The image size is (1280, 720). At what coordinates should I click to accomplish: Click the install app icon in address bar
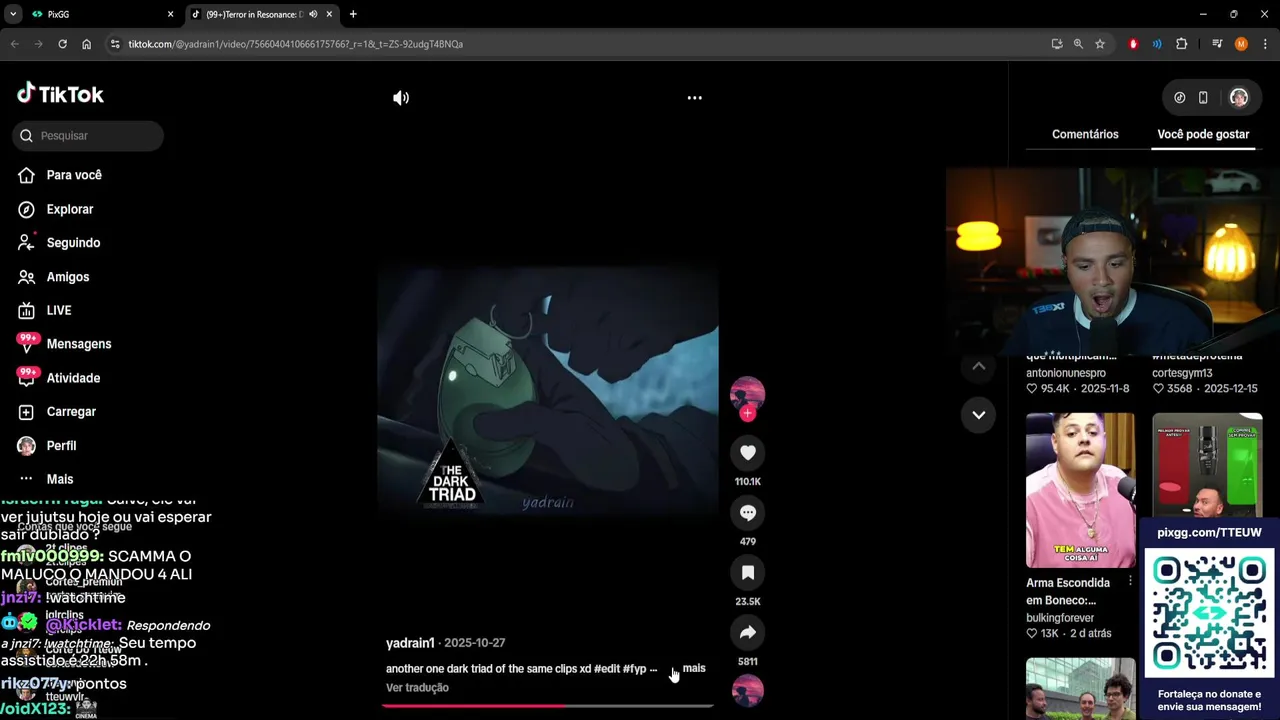pos(1057,44)
